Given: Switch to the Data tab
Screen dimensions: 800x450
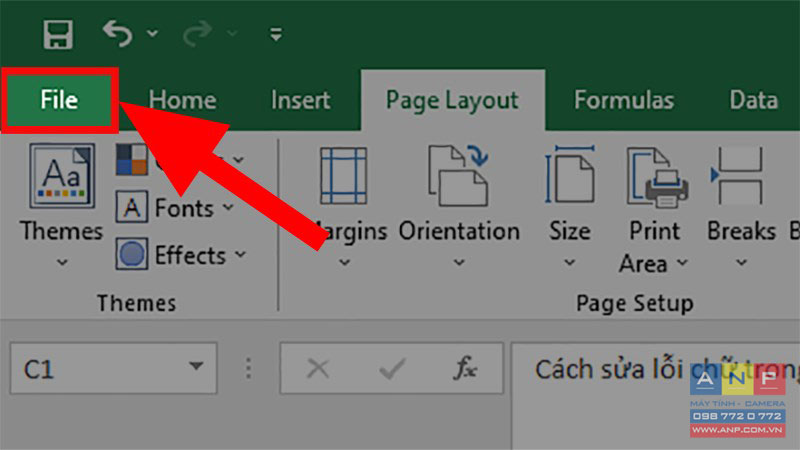Looking at the screenshot, I should click(754, 100).
